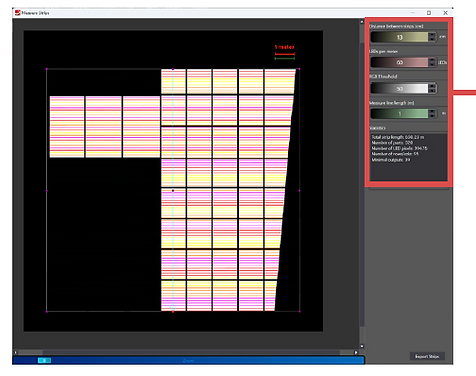
Task: Decrease the RGB Threshold value
Action: point(432,91)
